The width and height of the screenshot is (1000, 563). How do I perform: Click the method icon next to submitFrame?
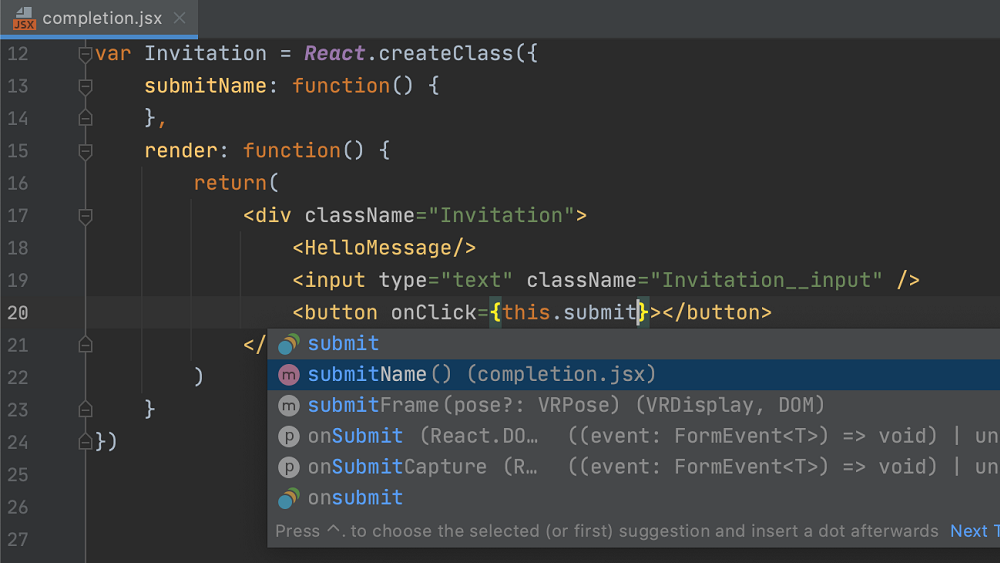288,406
